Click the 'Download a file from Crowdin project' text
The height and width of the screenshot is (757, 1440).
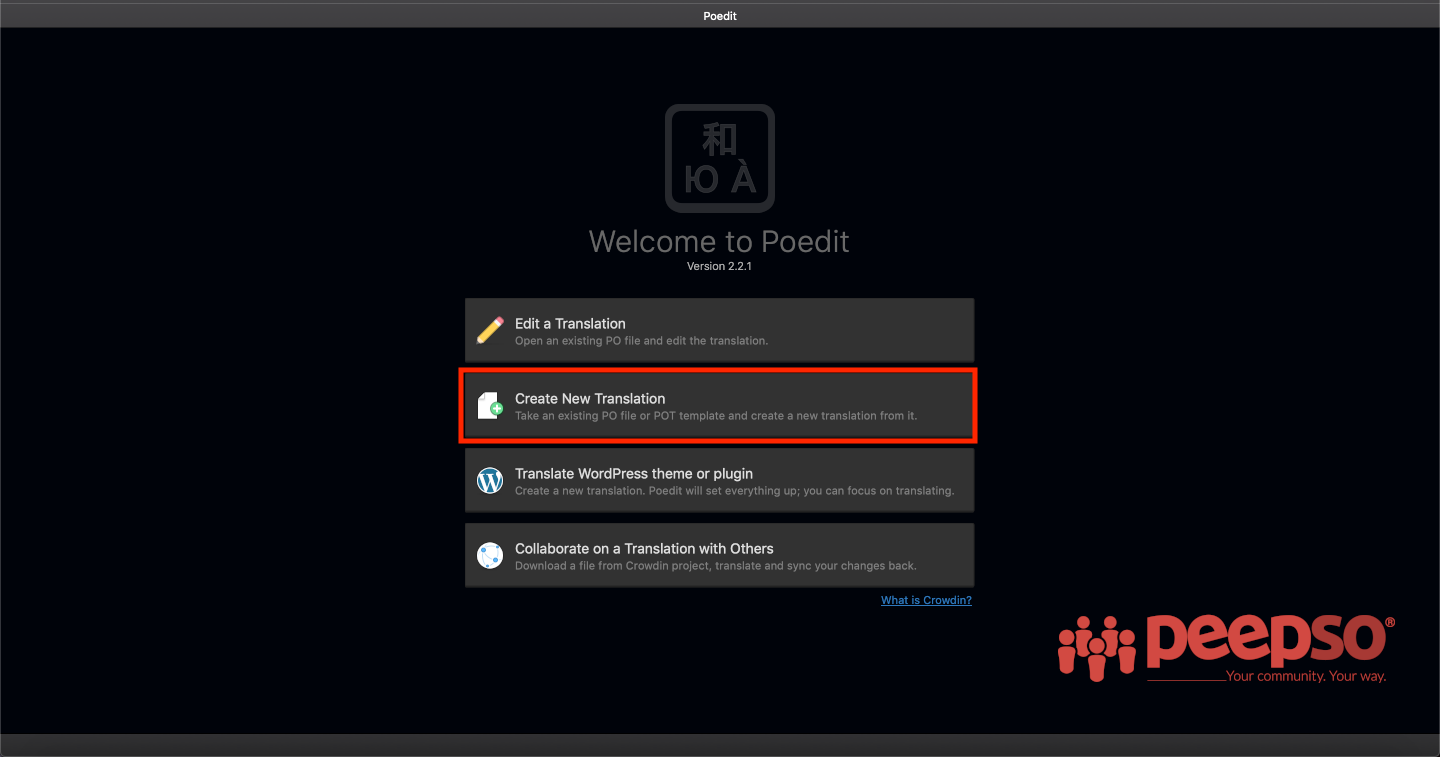[x=715, y=566]
